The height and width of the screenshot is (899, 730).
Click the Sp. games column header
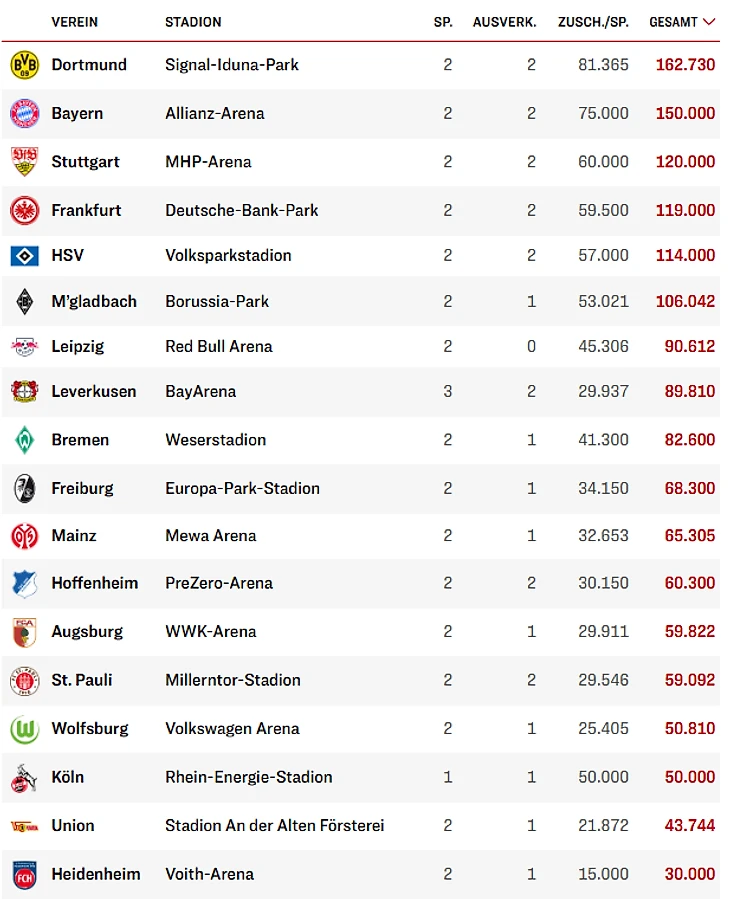[443, 22]
